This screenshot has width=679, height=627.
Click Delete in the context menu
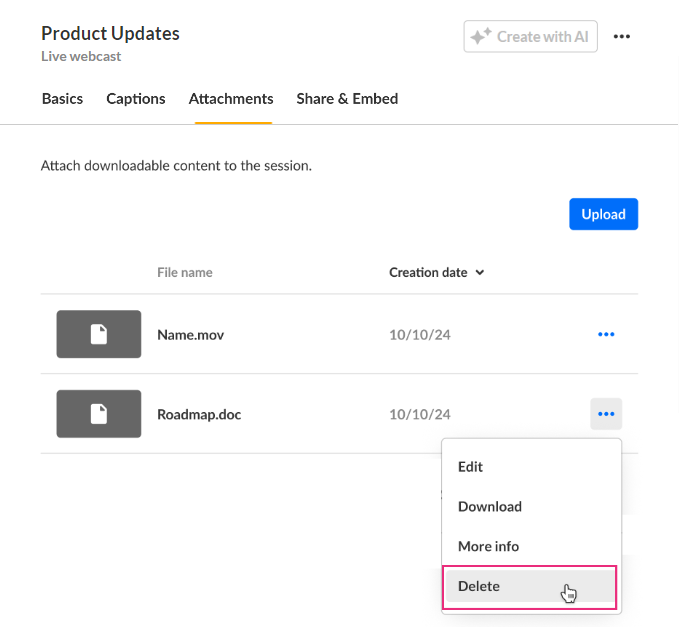click(479, 587)
